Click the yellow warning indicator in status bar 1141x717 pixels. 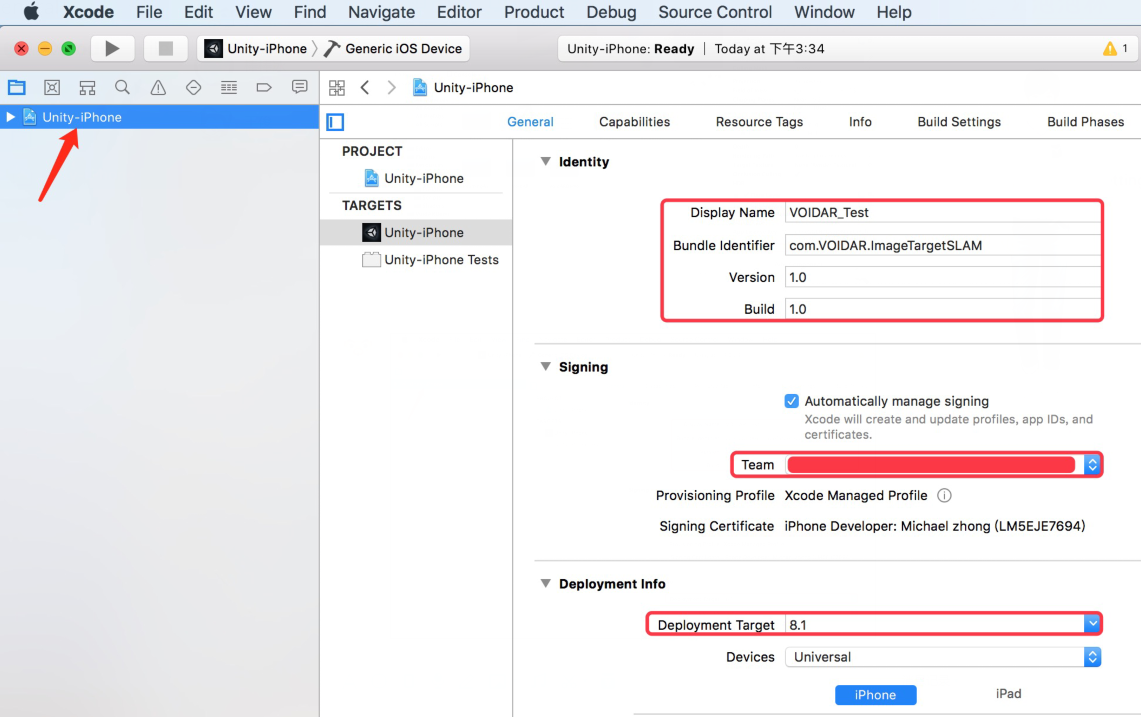click(x=1110, y=49)
